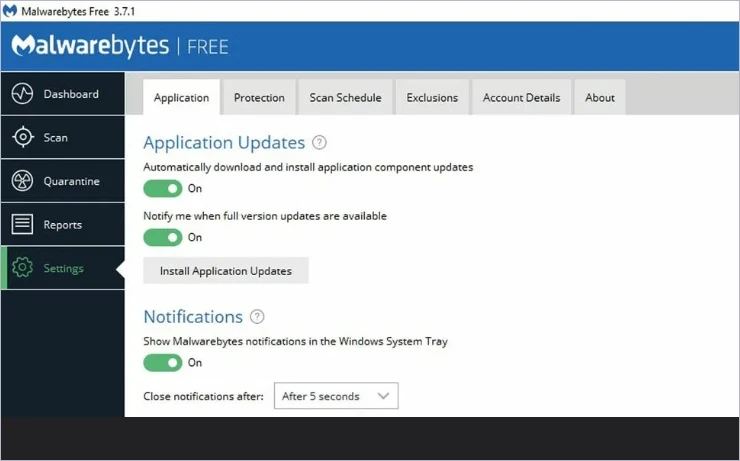740x461 pixels.
Task: Click the help icon beside Notifications
Action: coord(257,317)
